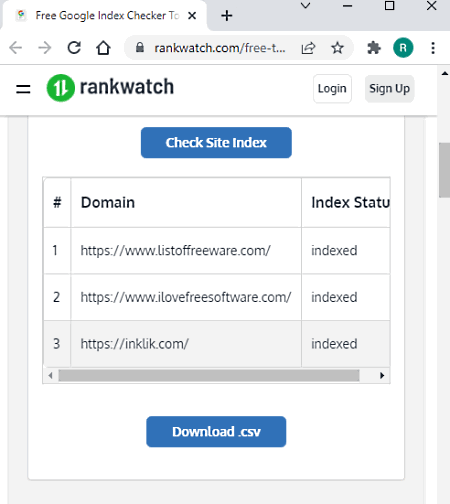
Task: Open a new browser tab
Action: [x=227, y=16]
